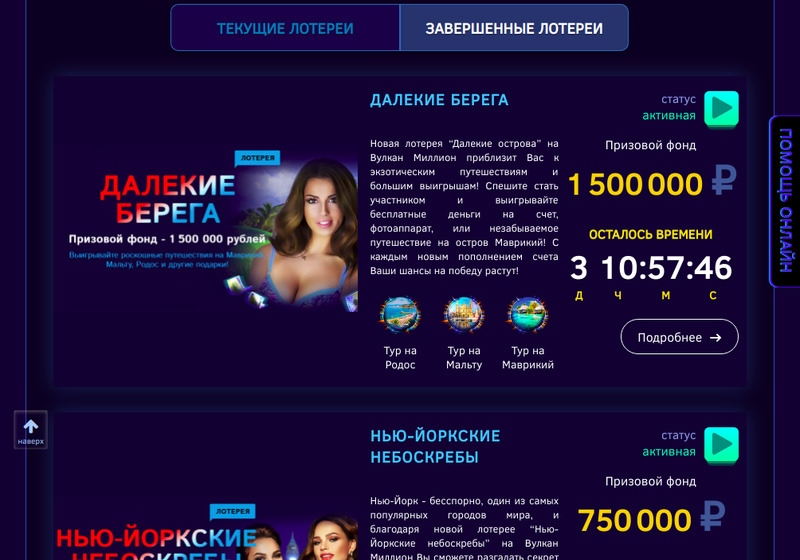Click the ЛОТЕРЕЯ badge on Нью-Йоркские banner
The width and height of the screenshot is (800, 560).
click(233, 511)
